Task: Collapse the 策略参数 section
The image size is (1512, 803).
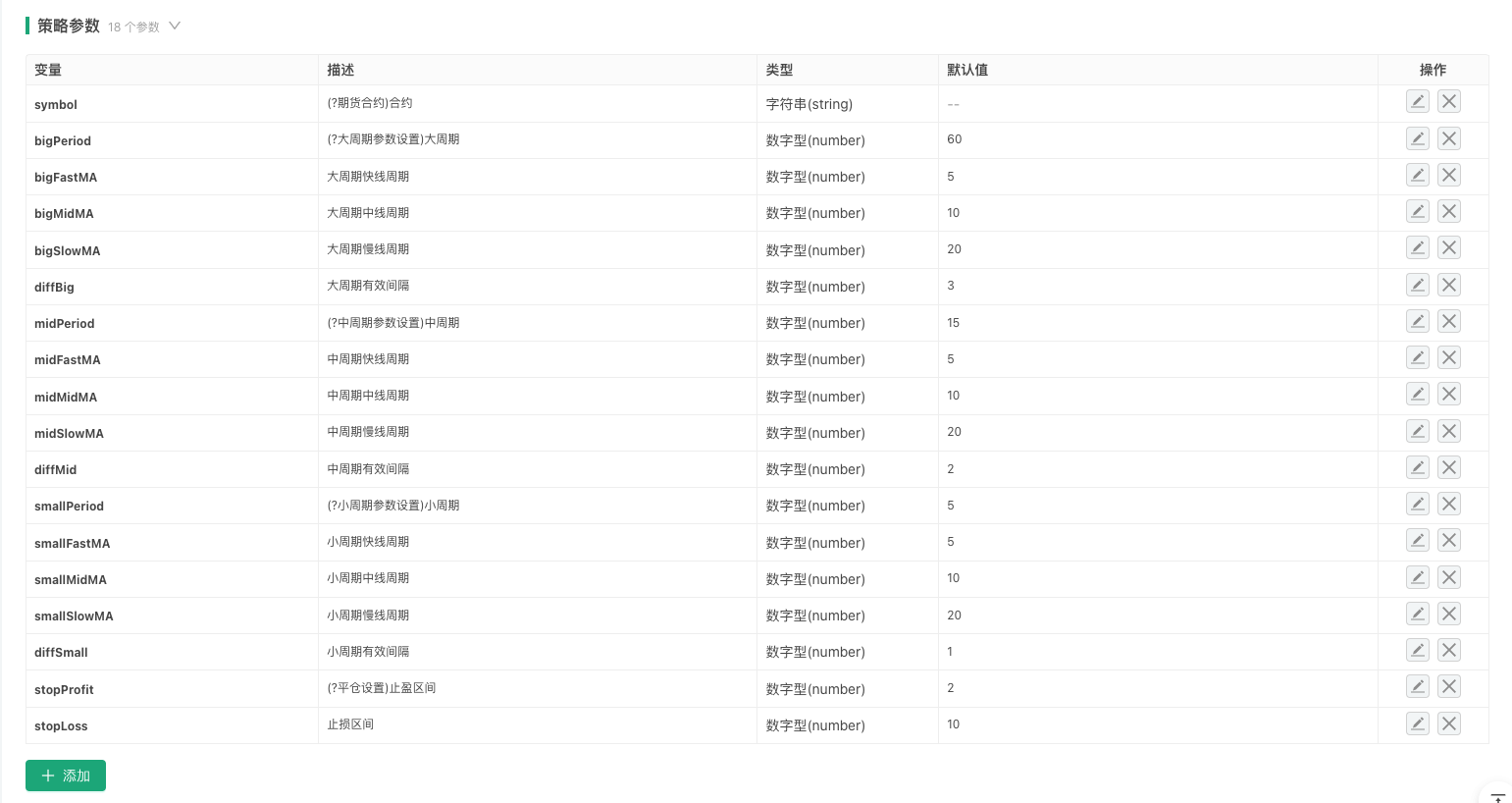Action: coord(175,27)
